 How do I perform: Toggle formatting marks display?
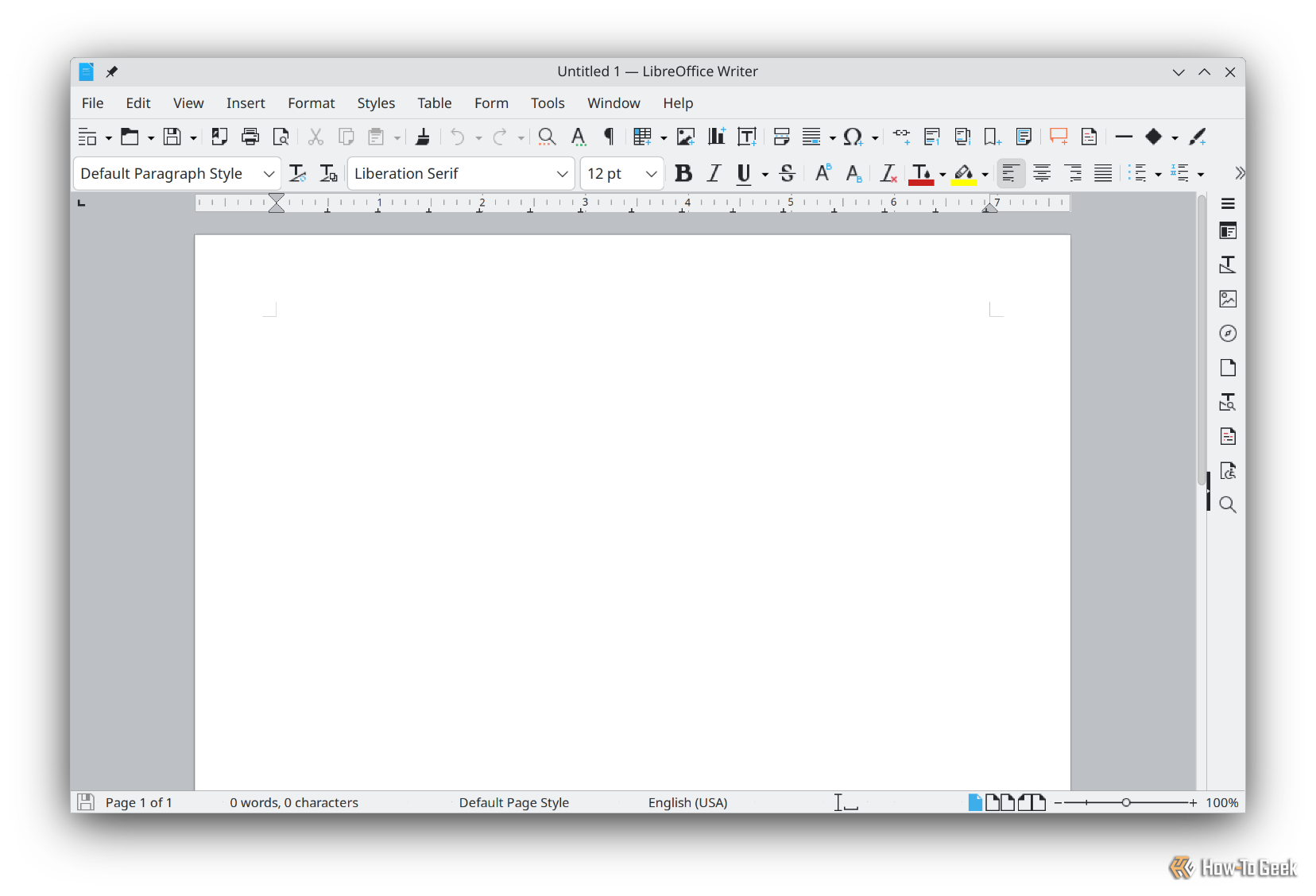(x=608, y=136)
